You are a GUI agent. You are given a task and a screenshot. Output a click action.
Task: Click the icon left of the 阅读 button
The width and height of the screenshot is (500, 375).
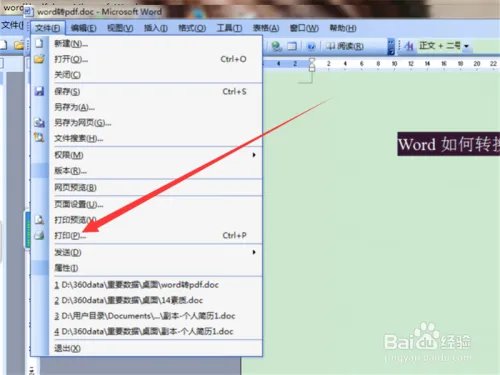pyautogui.click(x=311, y=46)
